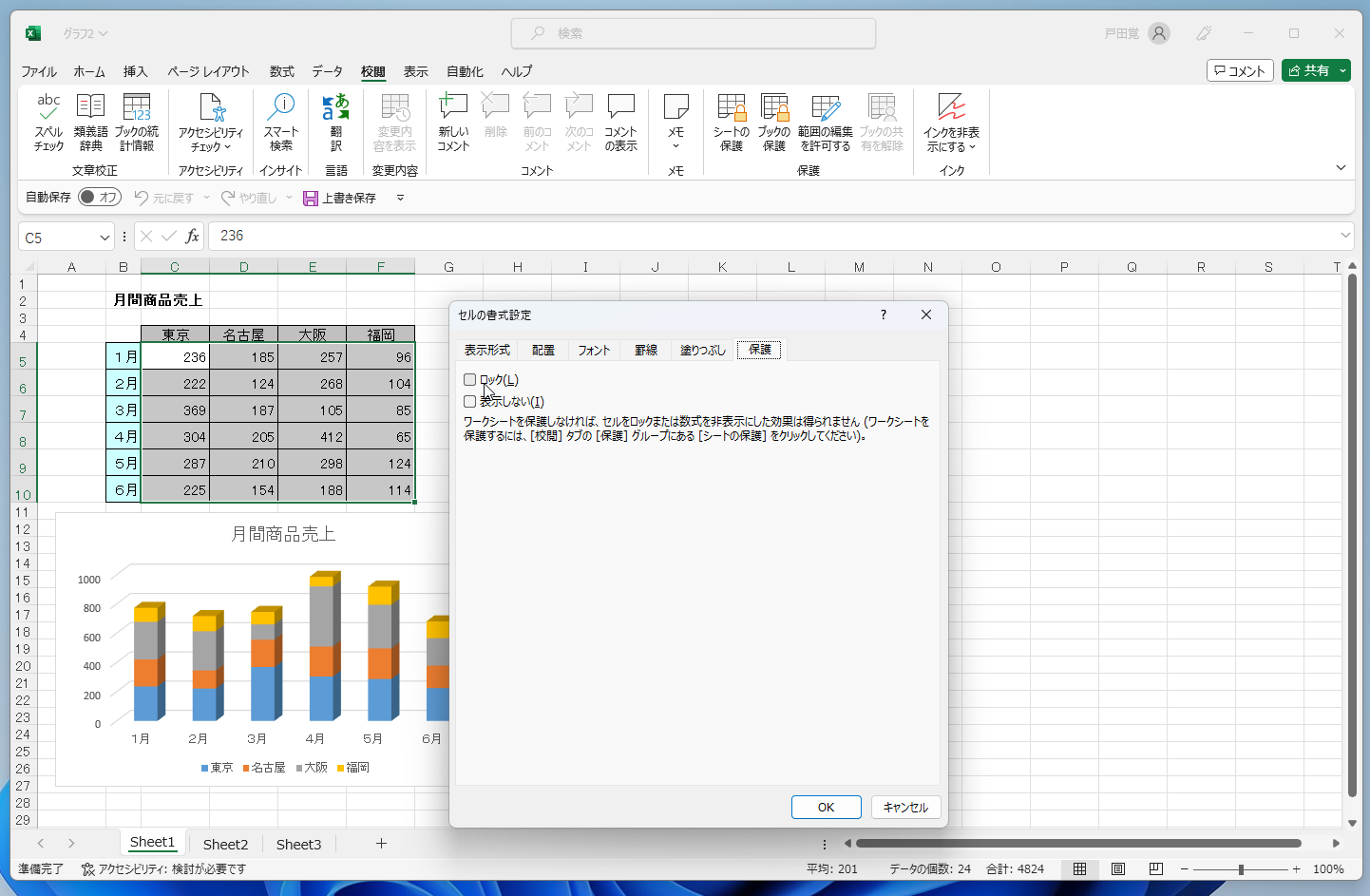The width and height of the screenshot is (1370, 896).
Task: Check the ロック(L) checkbox
Action: tap(469, 380)
